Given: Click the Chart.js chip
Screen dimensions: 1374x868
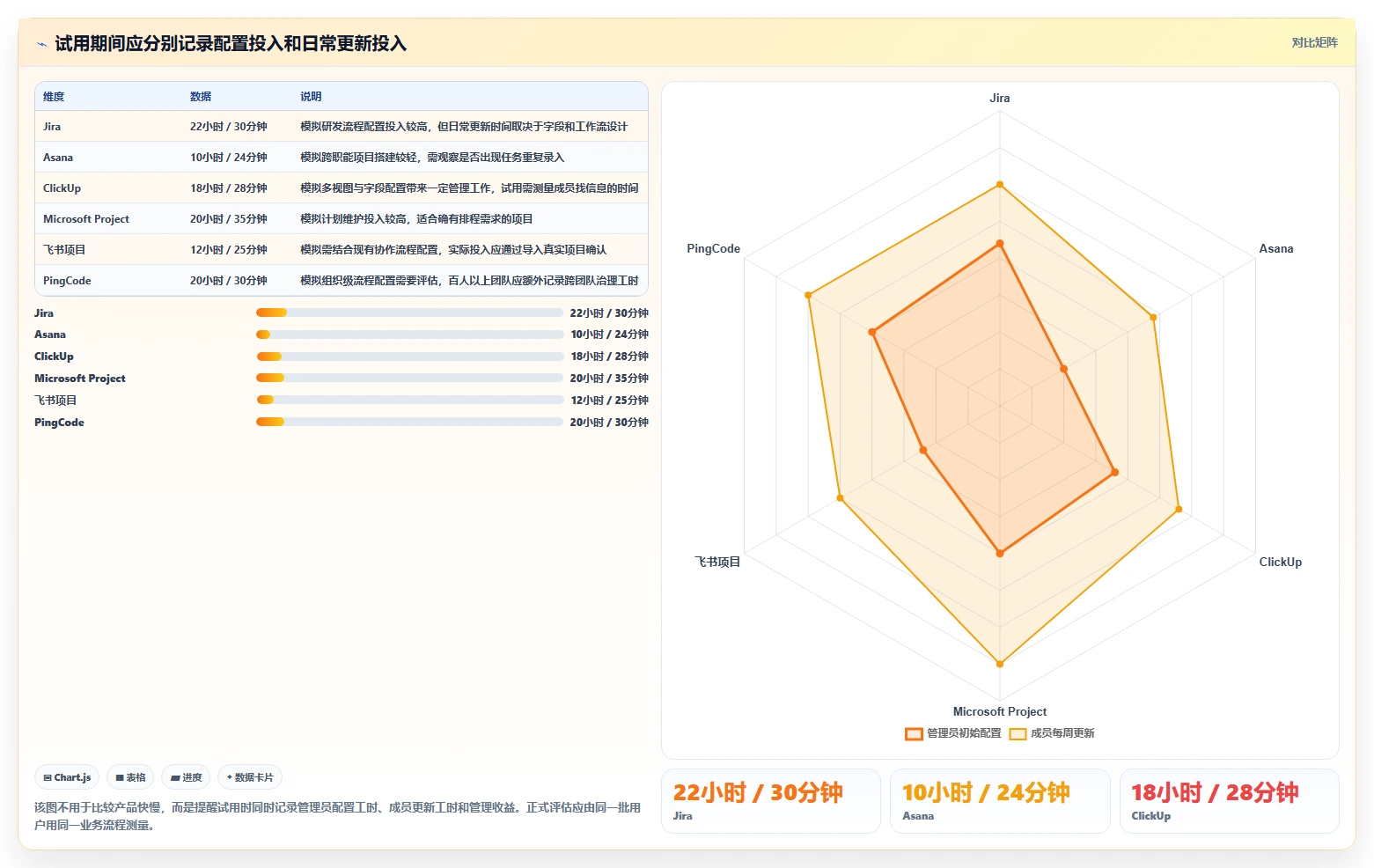Looking at the screenshot, I should tap(67, 777).
